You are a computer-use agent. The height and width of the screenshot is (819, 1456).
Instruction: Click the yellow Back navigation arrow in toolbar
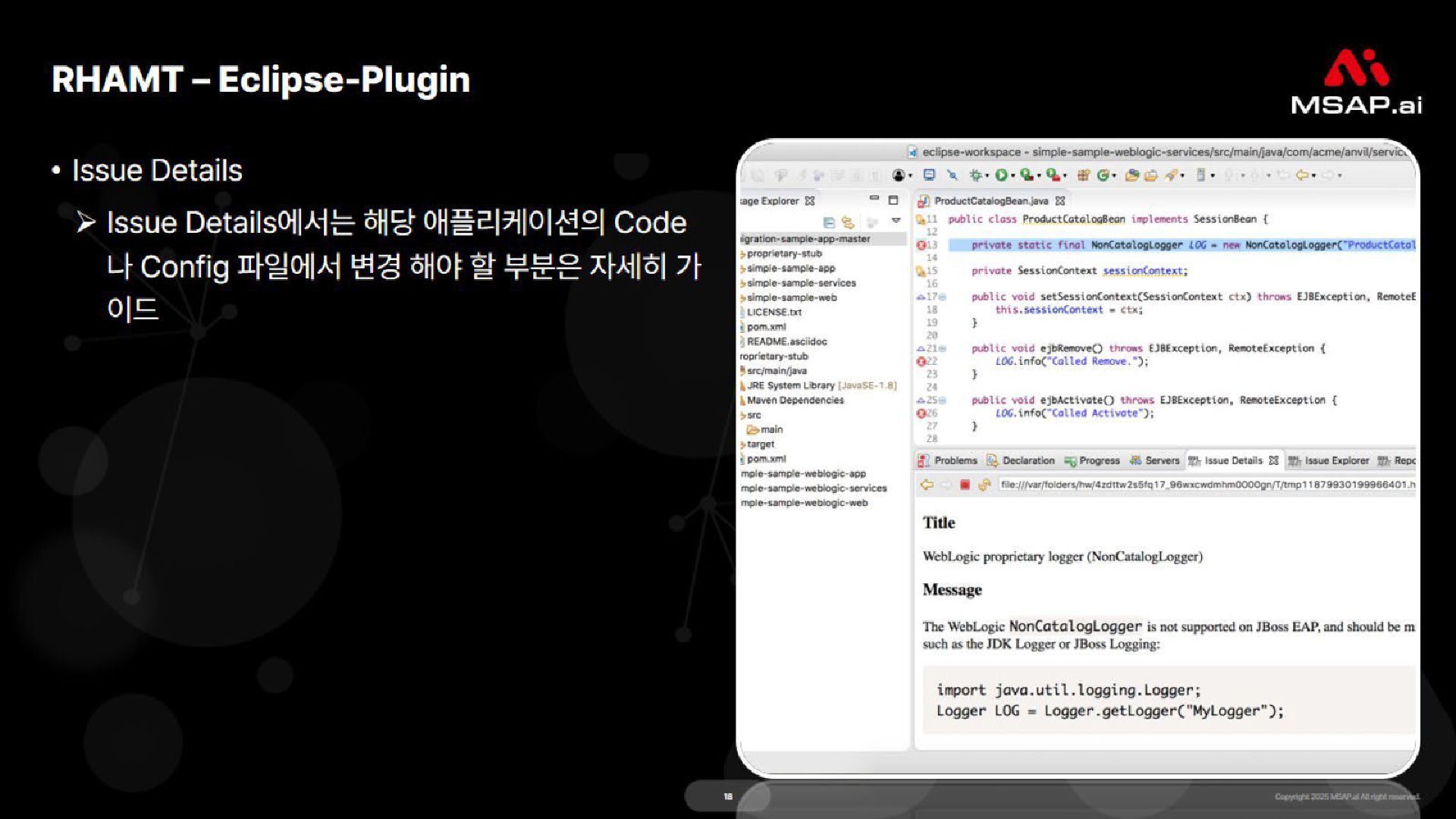click(1301, 175)
